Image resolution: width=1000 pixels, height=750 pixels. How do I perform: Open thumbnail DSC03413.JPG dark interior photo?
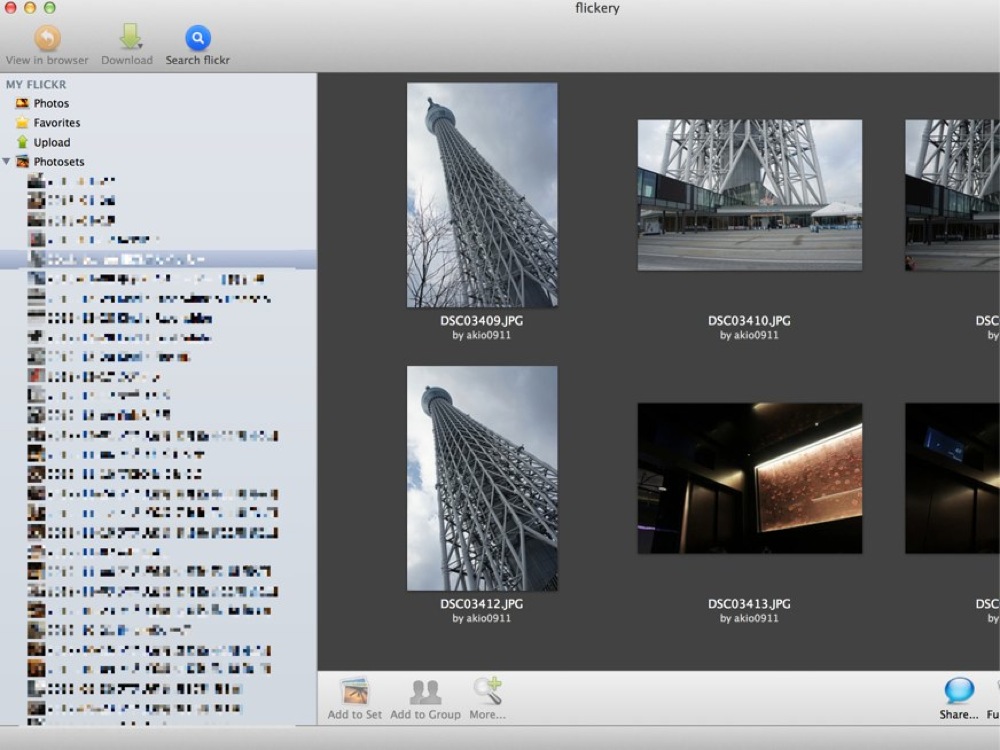pos(750,478)
